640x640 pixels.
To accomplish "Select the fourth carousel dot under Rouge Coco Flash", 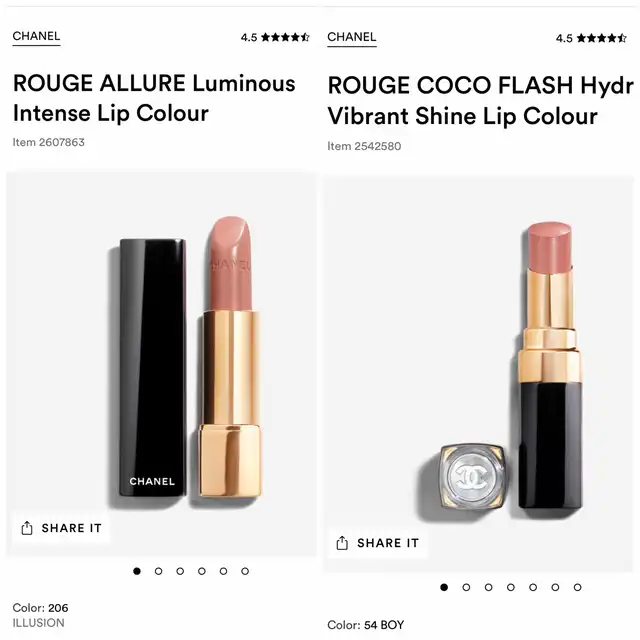I will click(511, 587).
